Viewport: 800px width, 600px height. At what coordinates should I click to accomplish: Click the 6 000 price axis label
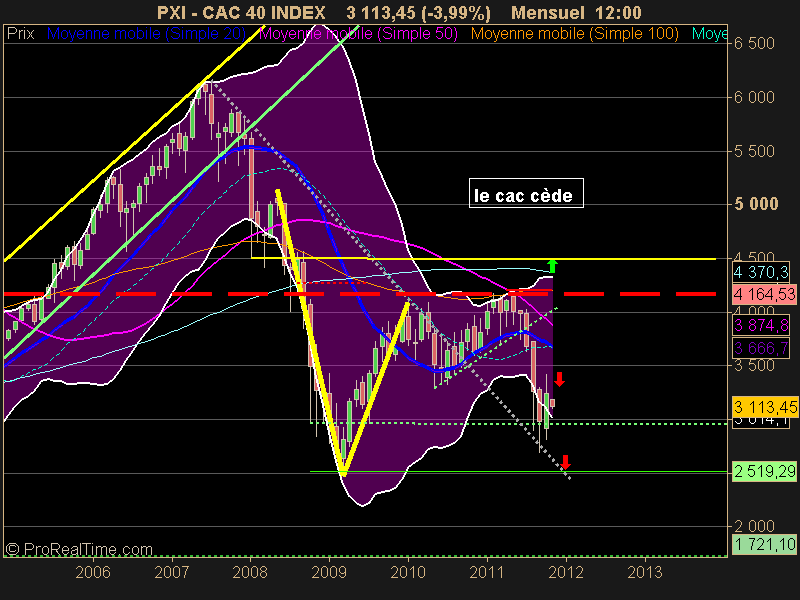click(755, 97)
